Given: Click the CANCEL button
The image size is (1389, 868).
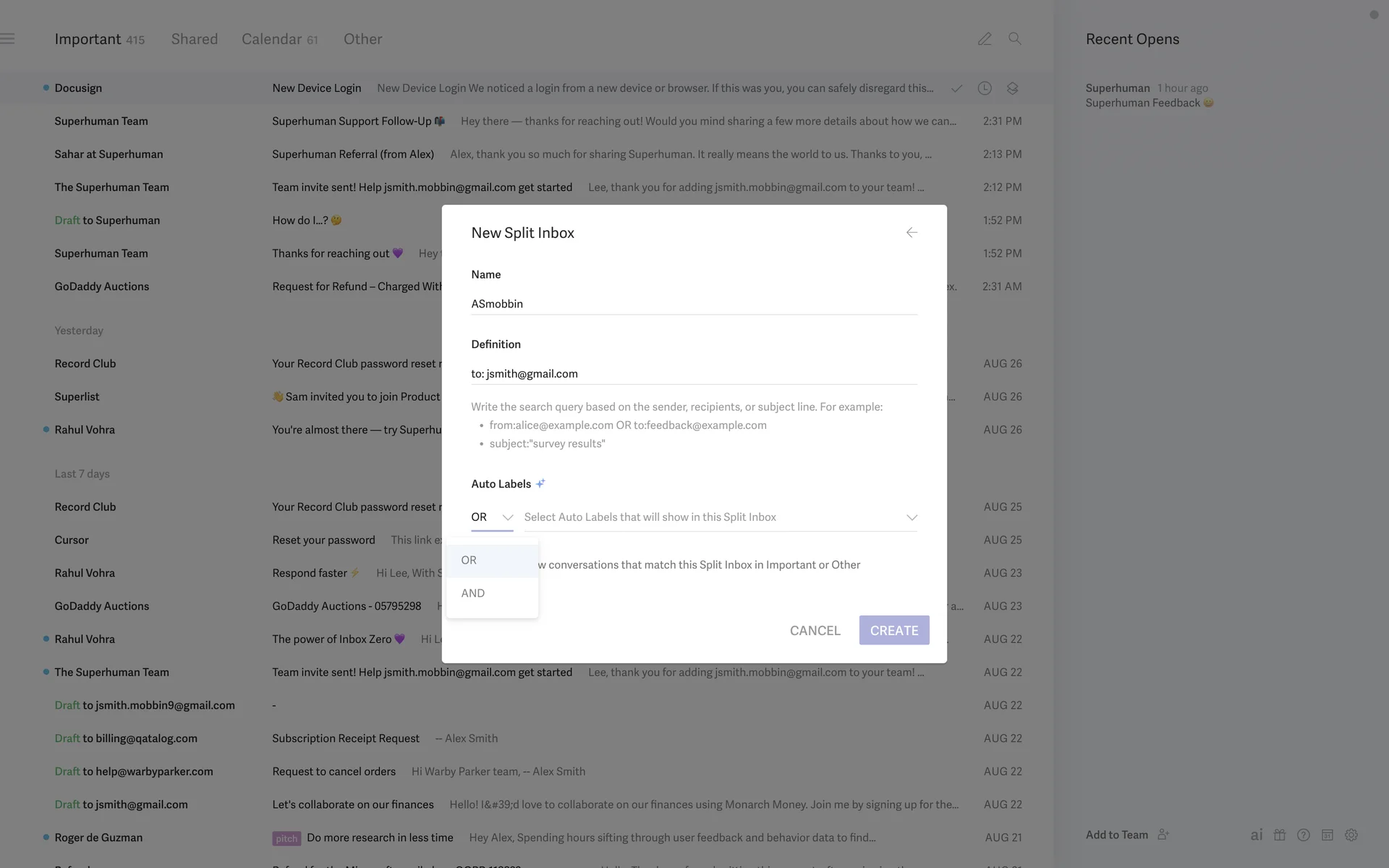Looking at the screenshot, I should (x=815, y=631).
